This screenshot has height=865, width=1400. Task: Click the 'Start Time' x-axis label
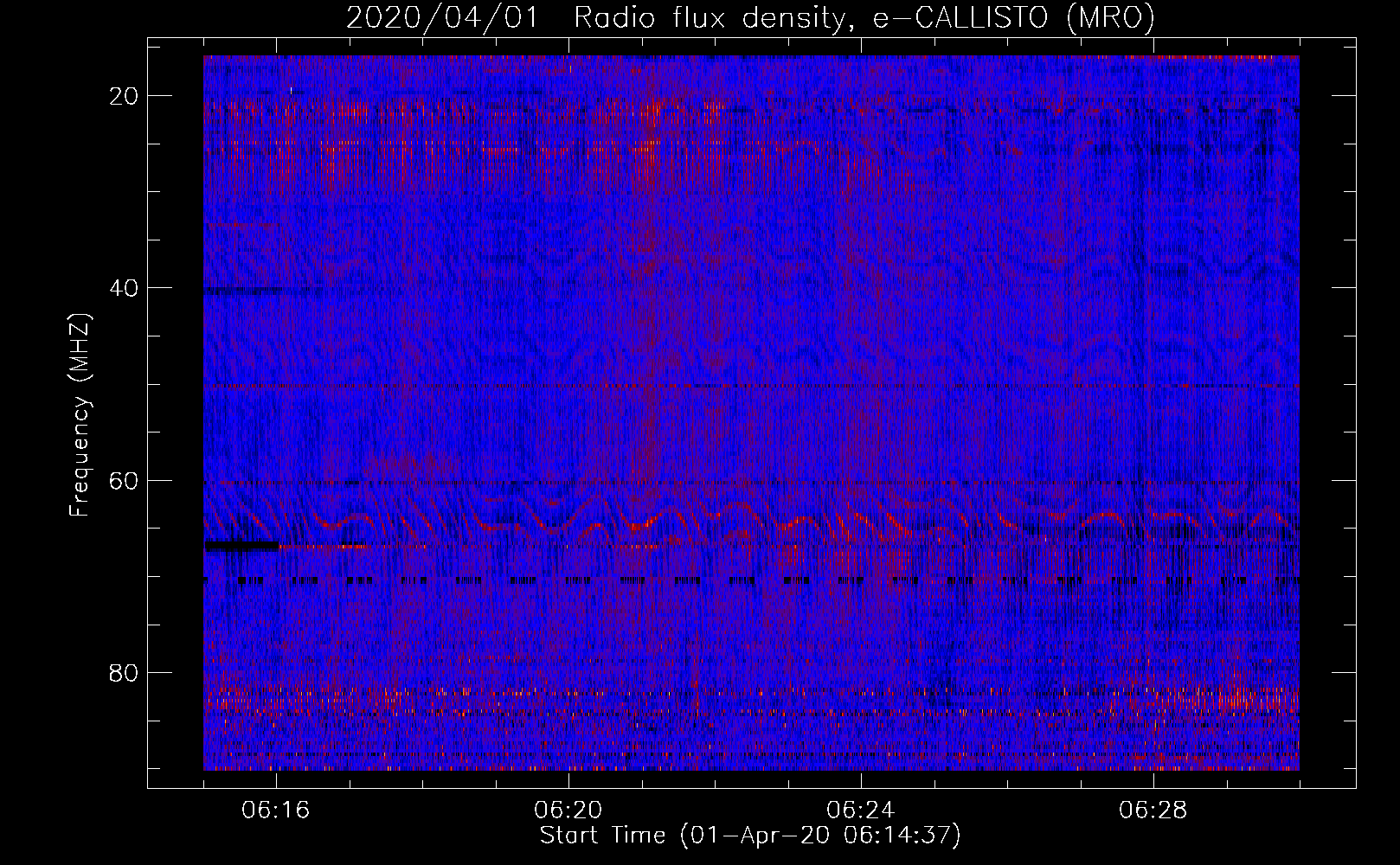point(750,836)
